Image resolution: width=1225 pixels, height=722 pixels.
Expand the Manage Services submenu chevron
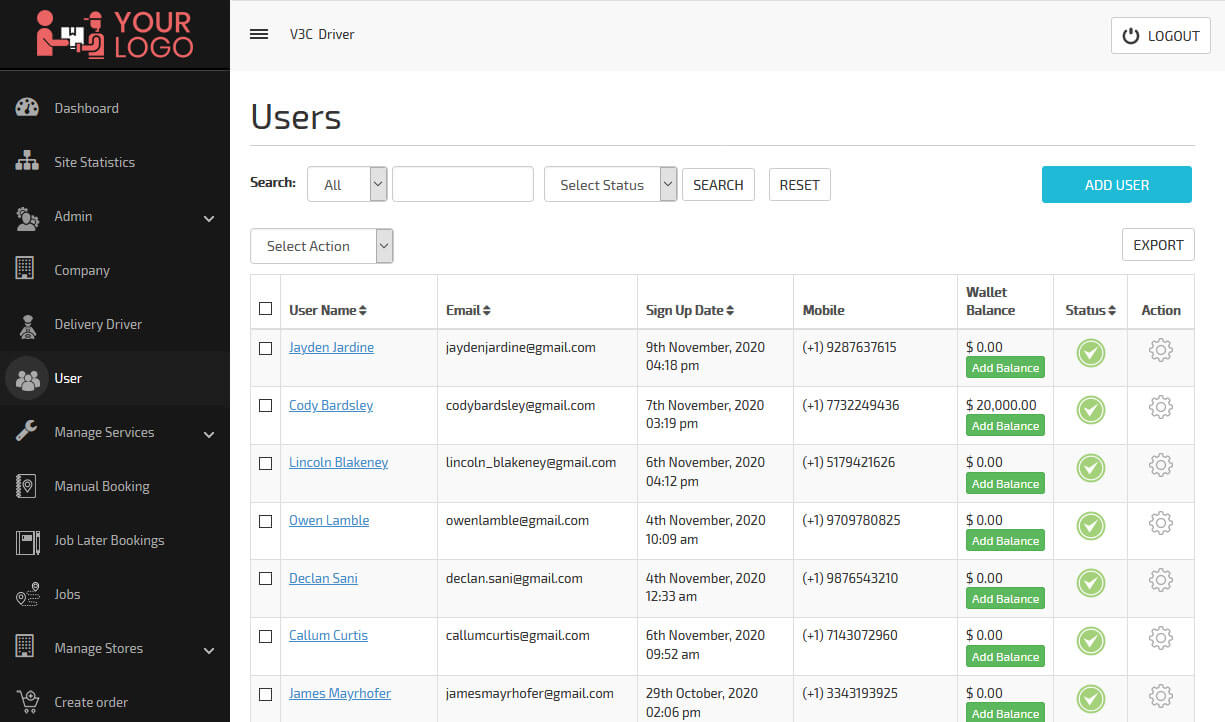click(x=209, y=434)
